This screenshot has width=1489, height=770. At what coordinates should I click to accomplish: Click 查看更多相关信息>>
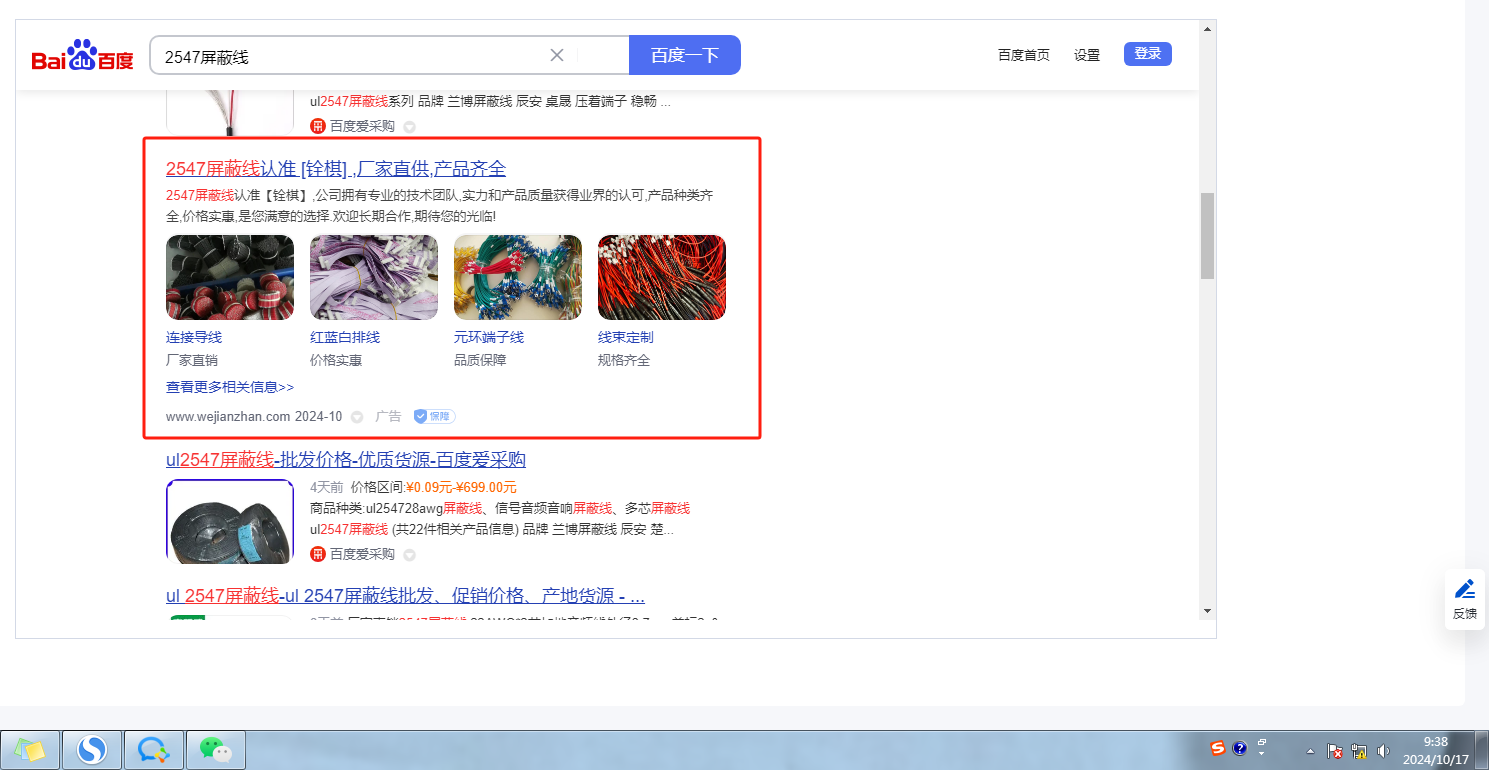[230, 387]
